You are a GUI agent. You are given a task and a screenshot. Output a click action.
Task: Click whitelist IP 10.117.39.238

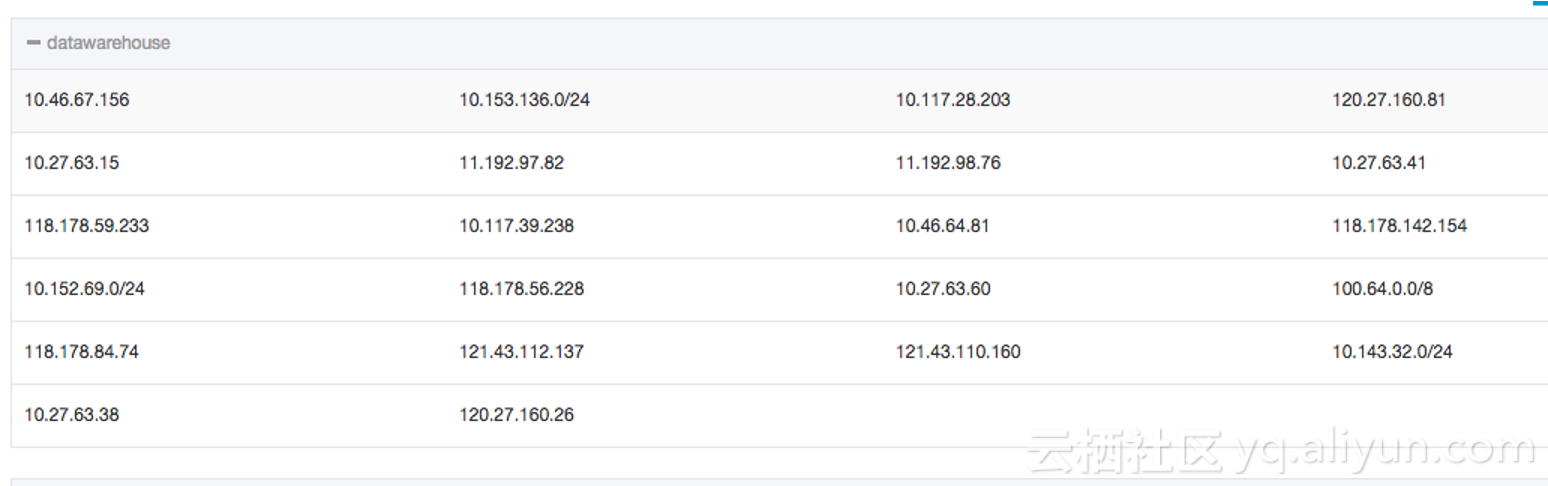pos(516,226)
